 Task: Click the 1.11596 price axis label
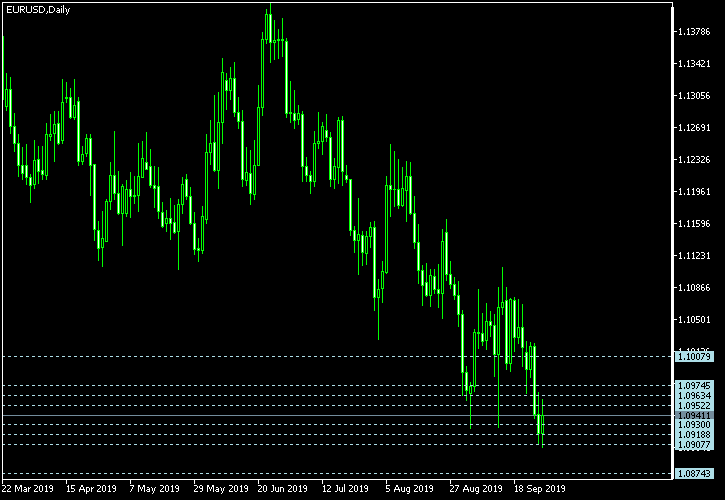pos(694,223)
